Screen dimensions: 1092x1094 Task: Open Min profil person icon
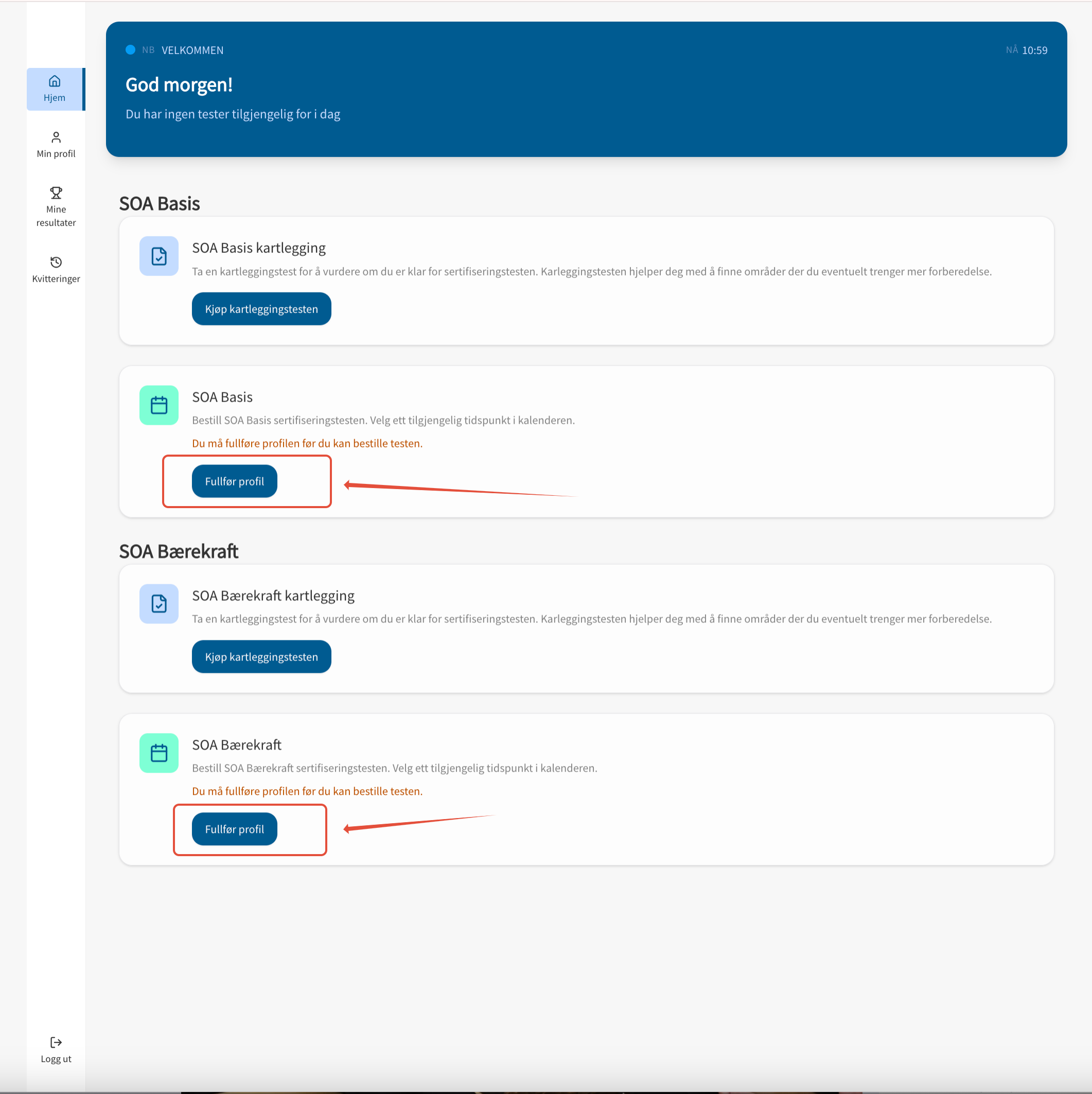coord(56,137)
